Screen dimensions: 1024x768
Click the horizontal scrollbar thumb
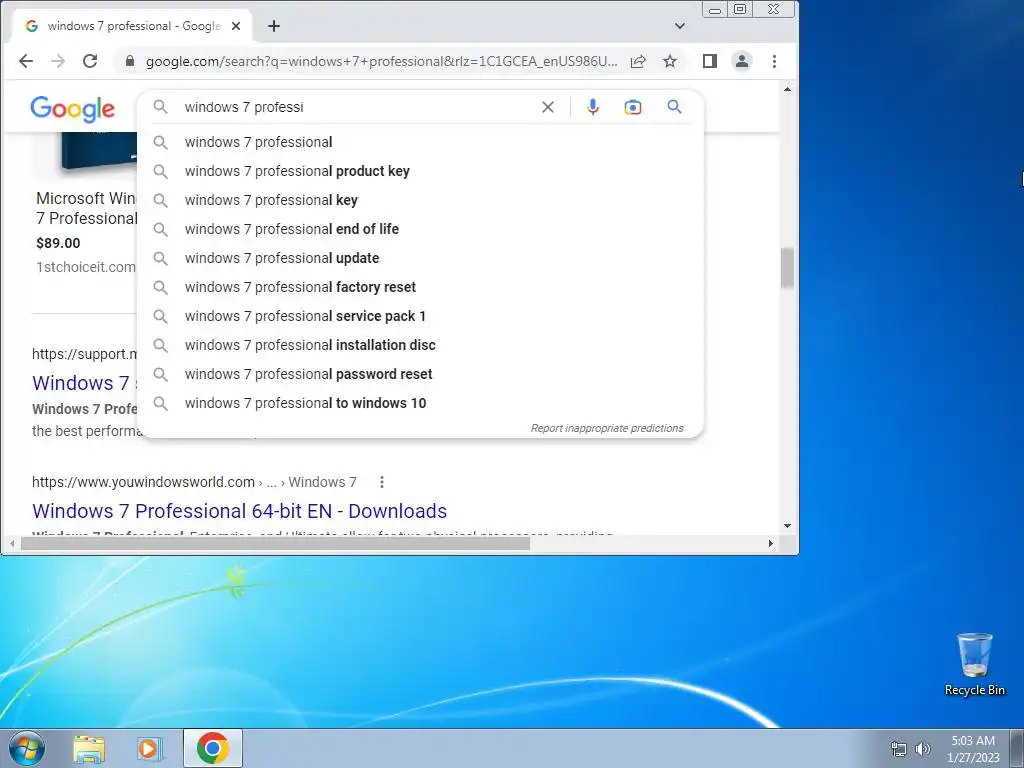coord(276,543)
